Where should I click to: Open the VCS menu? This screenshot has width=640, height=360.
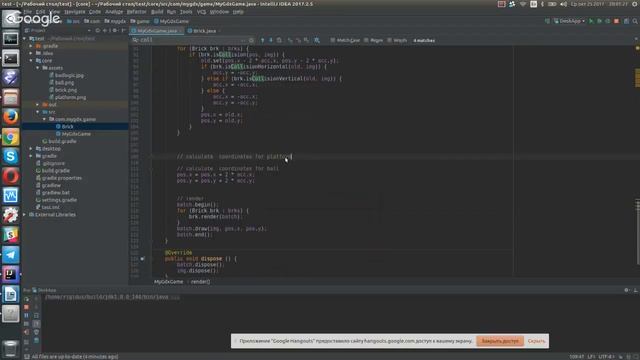[x=202, y=12]
